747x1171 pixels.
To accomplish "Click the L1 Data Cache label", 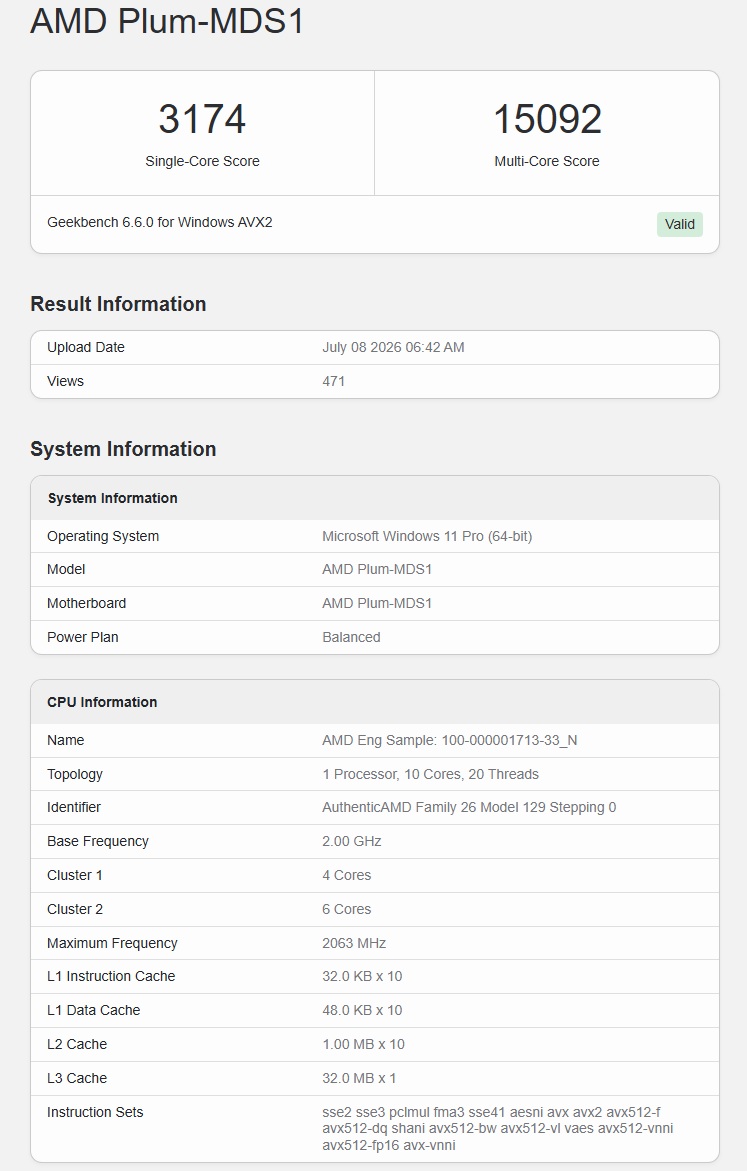I will 93,1010.
